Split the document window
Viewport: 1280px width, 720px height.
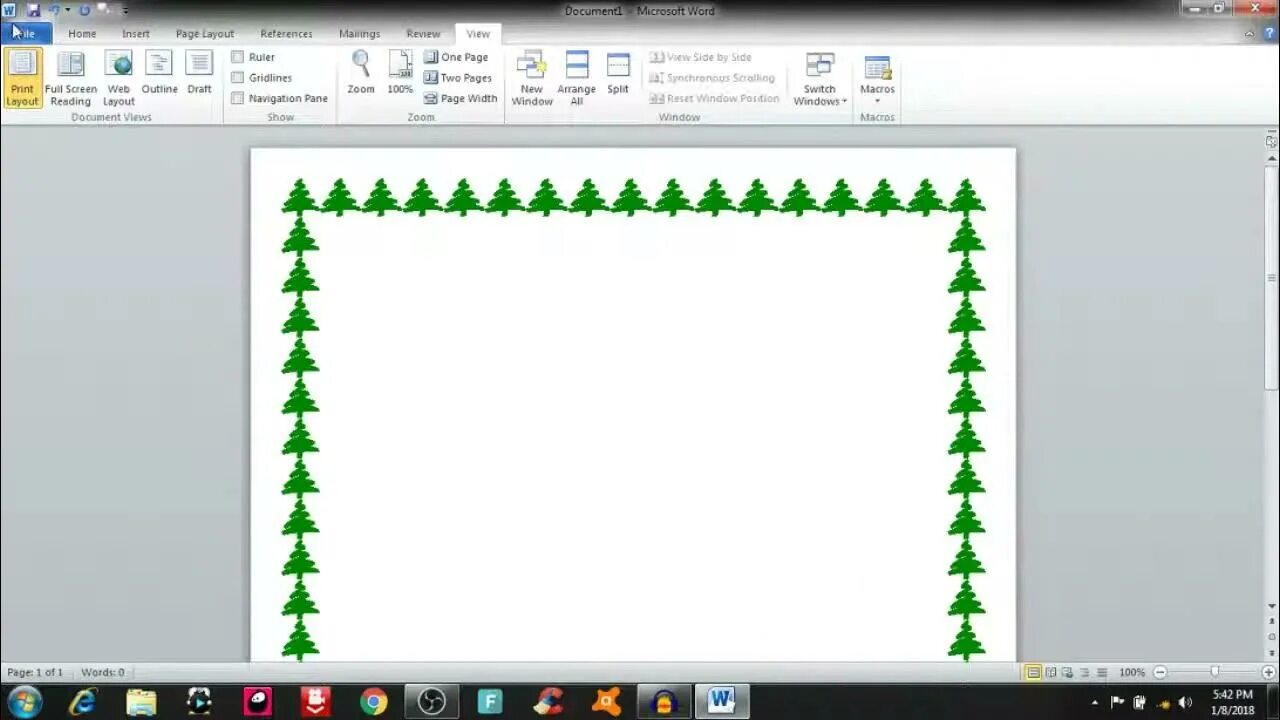click(x=618, y=72)
